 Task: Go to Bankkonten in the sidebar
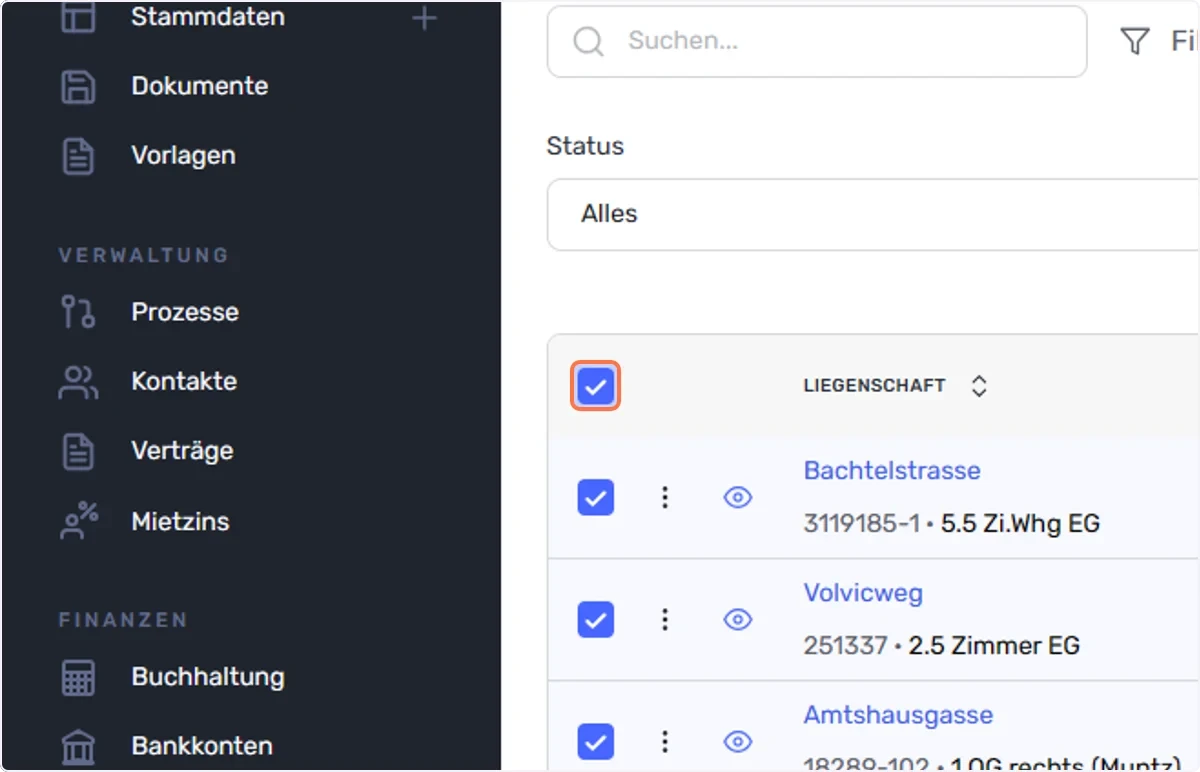click(202, 747)
